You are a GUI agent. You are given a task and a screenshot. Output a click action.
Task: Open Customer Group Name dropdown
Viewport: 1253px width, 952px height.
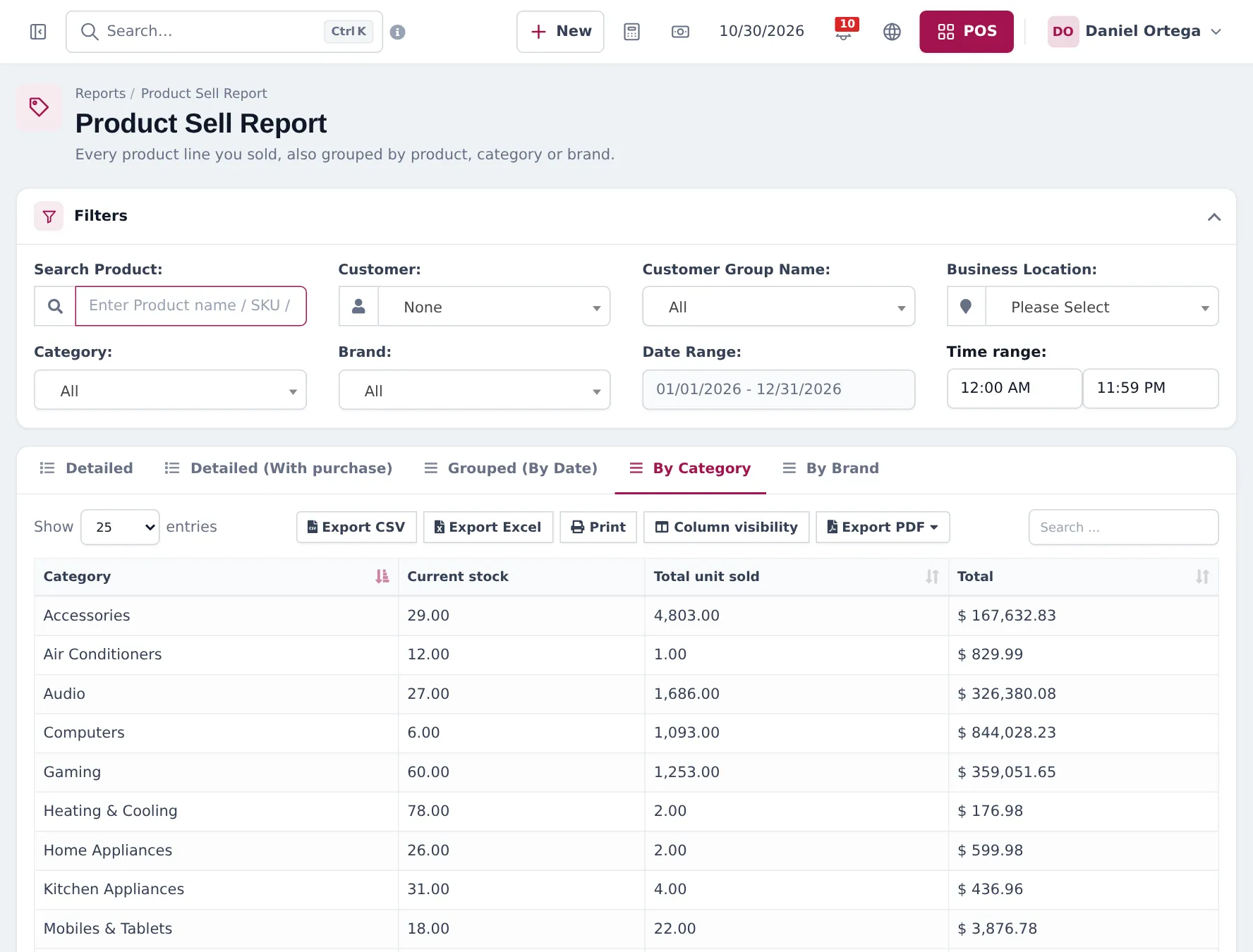[x=778, y=306]
